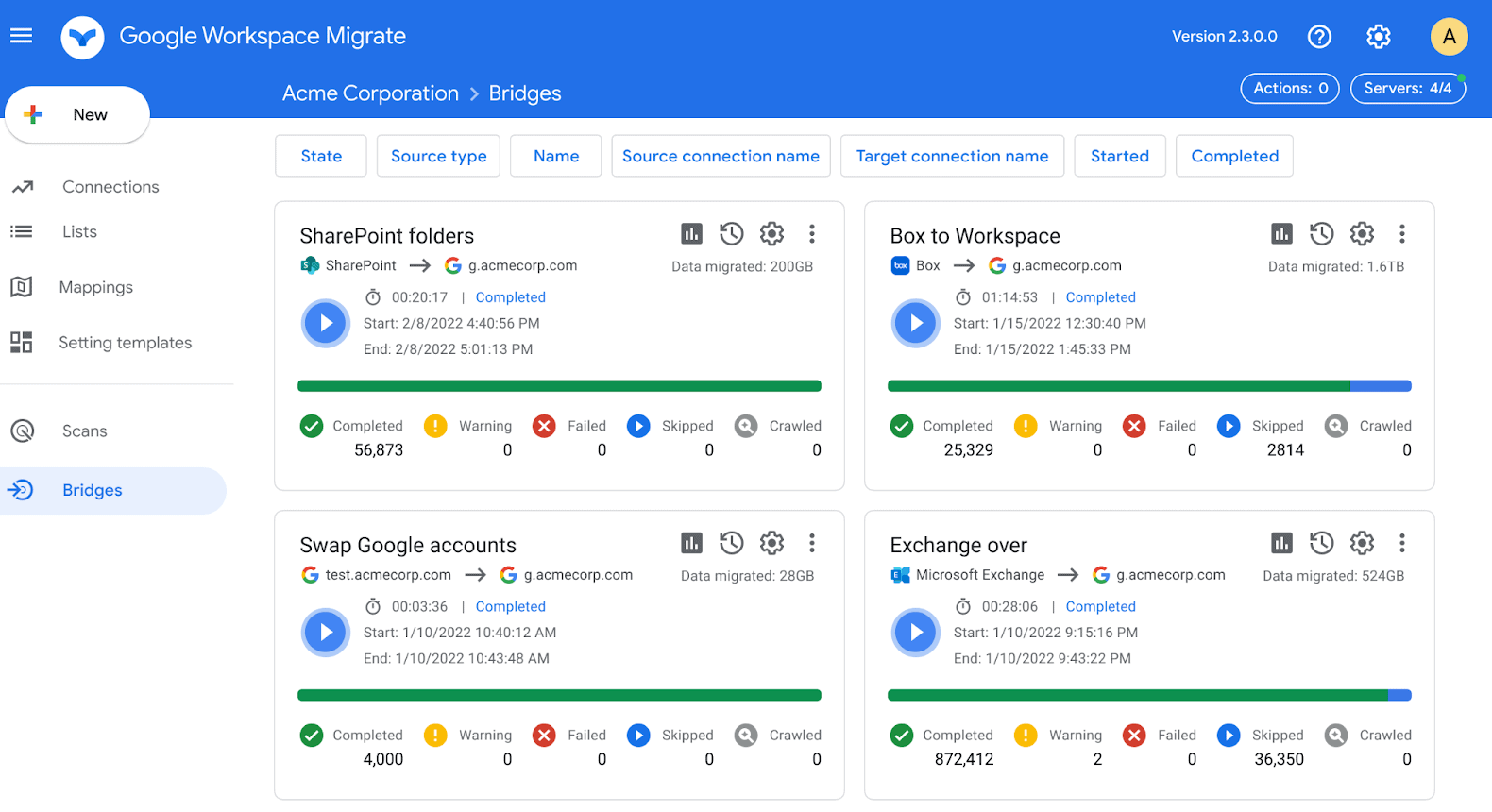
Task: Click the Exchange over progress bar
Action: coord(1149,696)
